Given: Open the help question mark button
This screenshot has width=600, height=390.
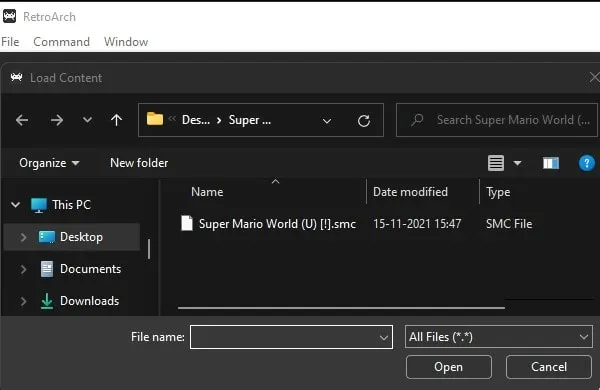Looking at the screenshot, I should (x=586, y=163).
